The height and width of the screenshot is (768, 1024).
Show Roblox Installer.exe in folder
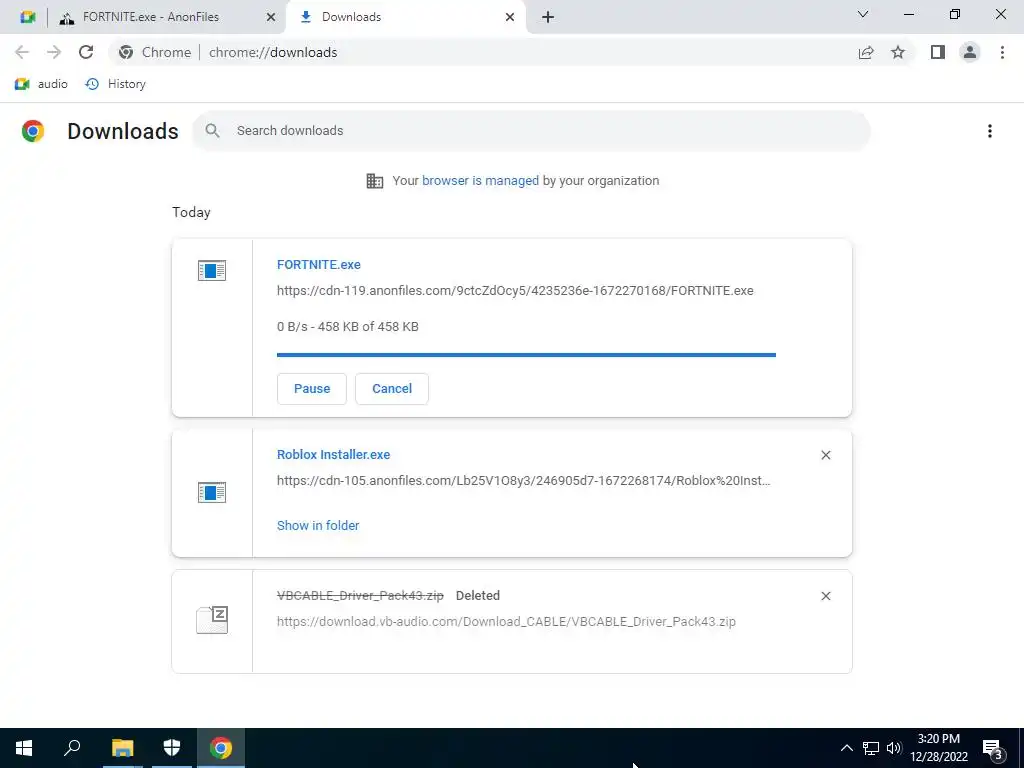pos(318,526)
